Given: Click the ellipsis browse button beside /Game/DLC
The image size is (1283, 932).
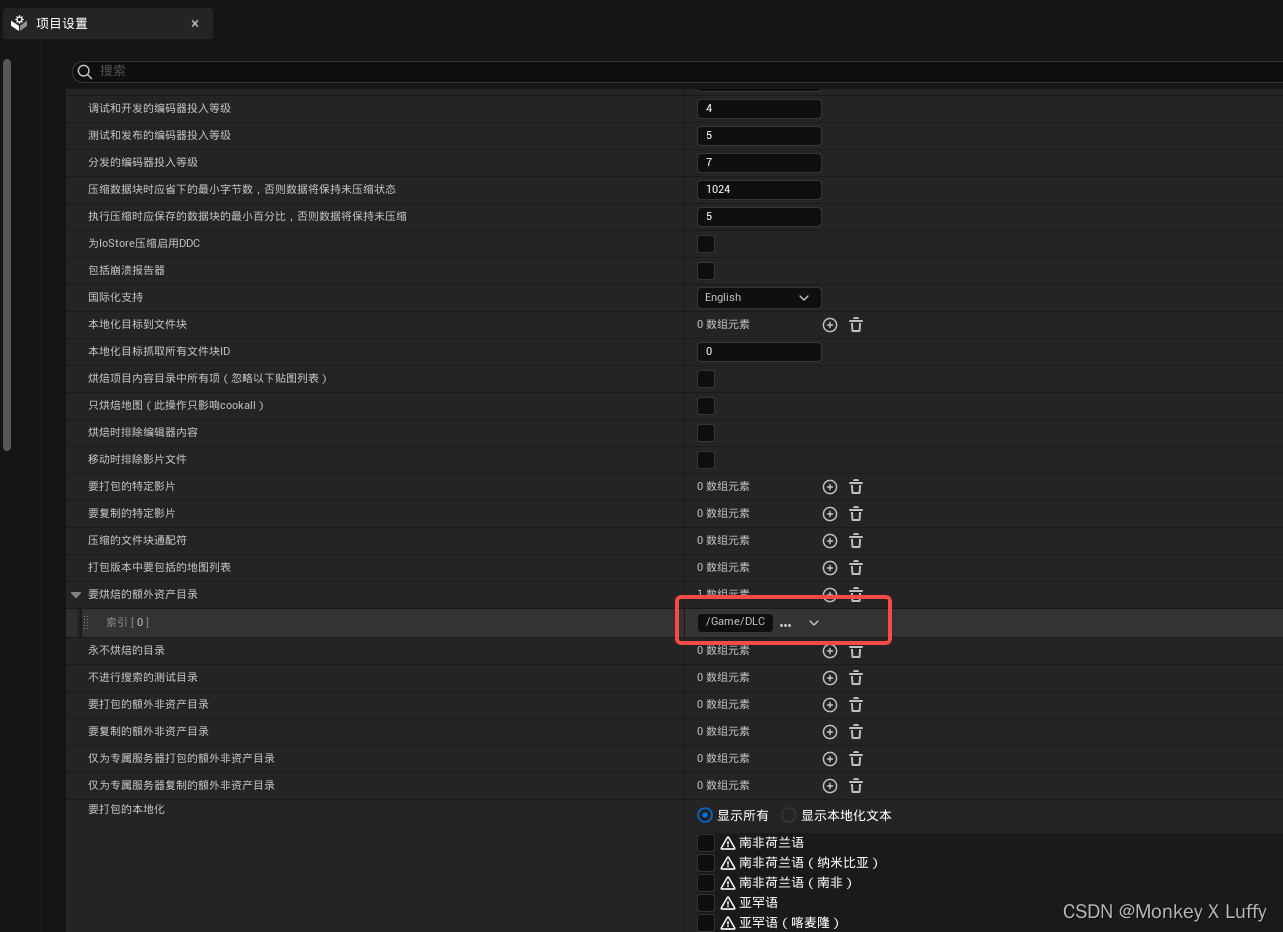Looking at the screenshot, I should click(785, 624).
